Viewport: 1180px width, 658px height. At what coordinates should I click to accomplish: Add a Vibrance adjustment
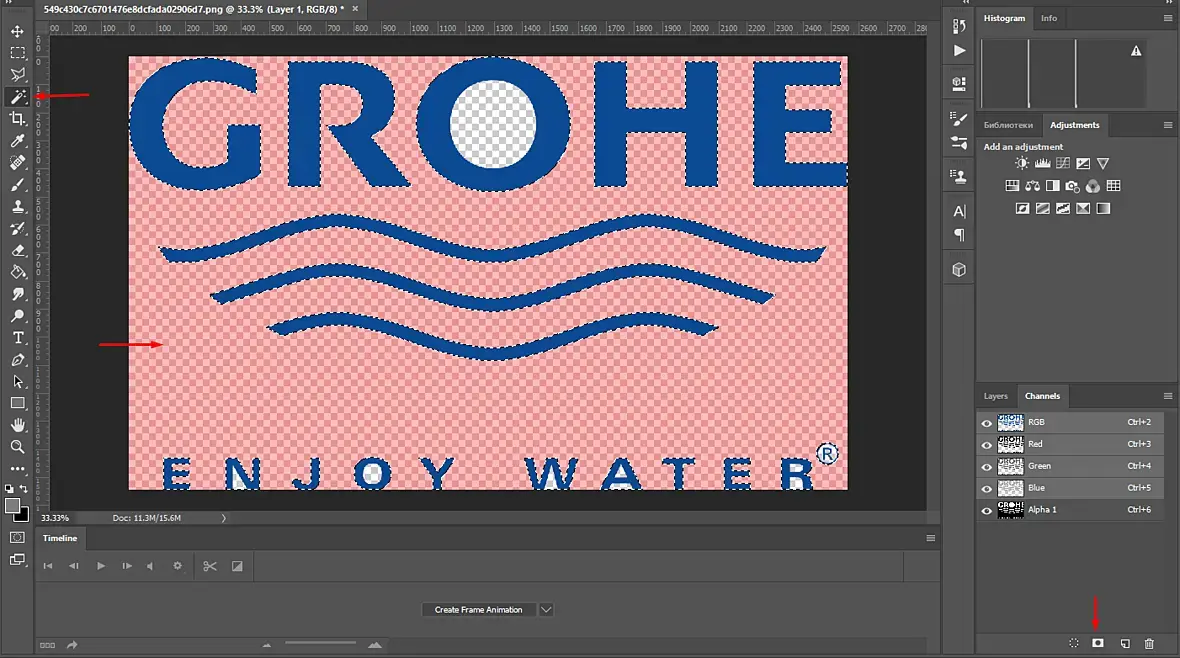pyautogui.click(x=1103, y=163)
